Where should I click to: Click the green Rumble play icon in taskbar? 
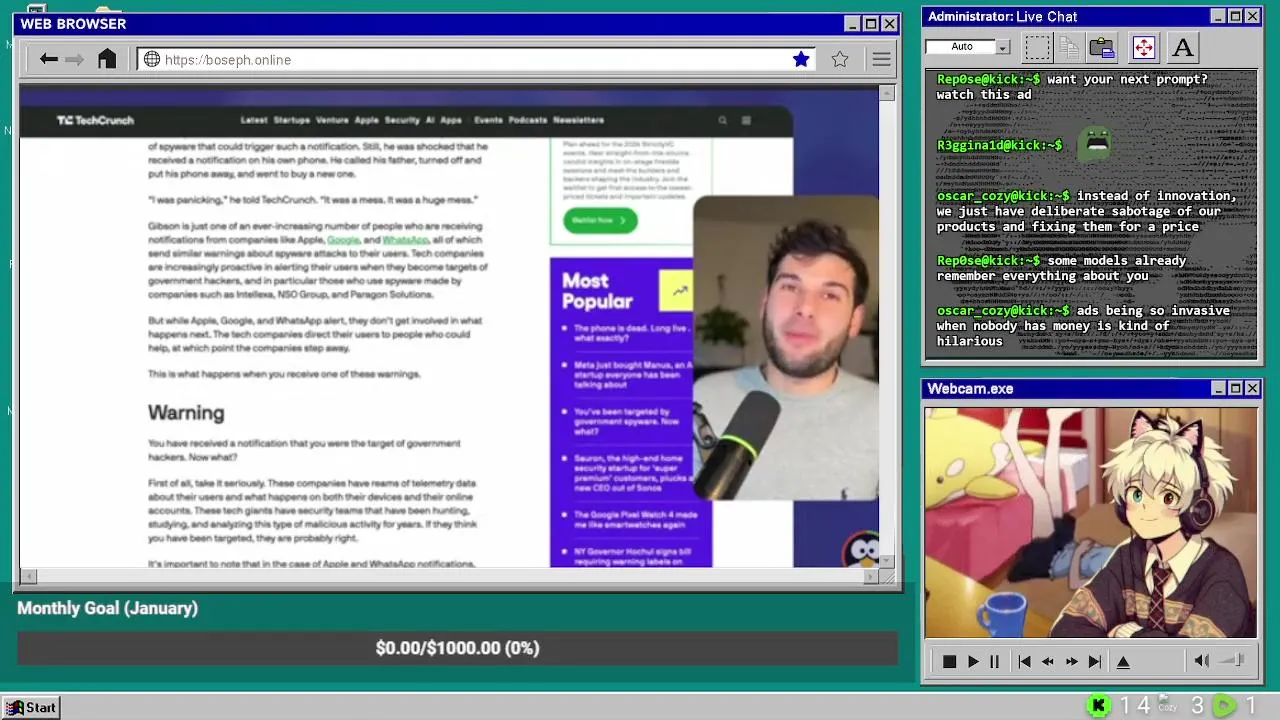click(x=1224, y=706)
